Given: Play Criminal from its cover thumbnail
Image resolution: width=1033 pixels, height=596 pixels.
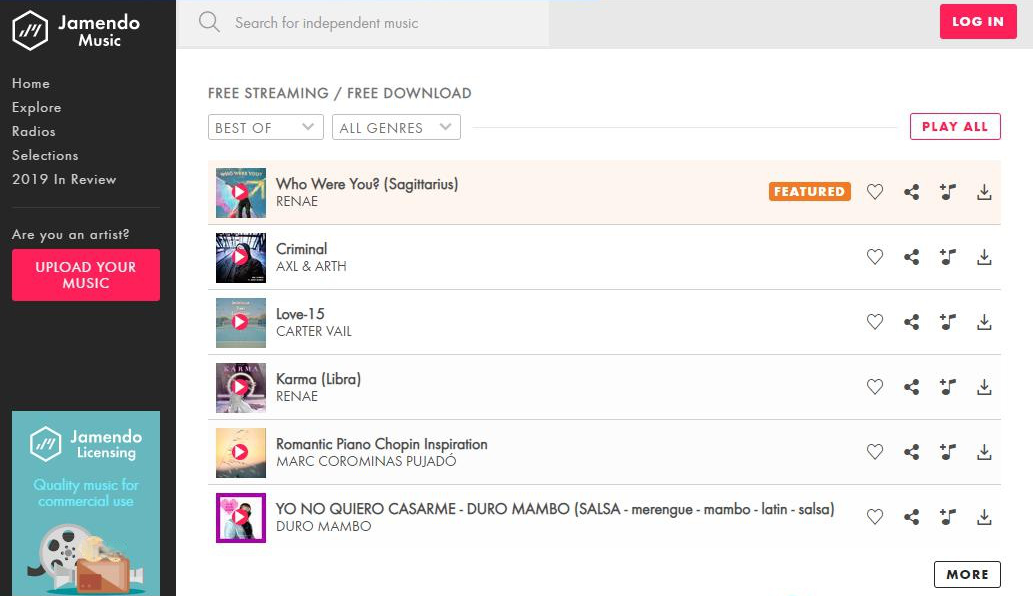Looking at the screenshot, I should pyautogui.click(x=240, y=257).
